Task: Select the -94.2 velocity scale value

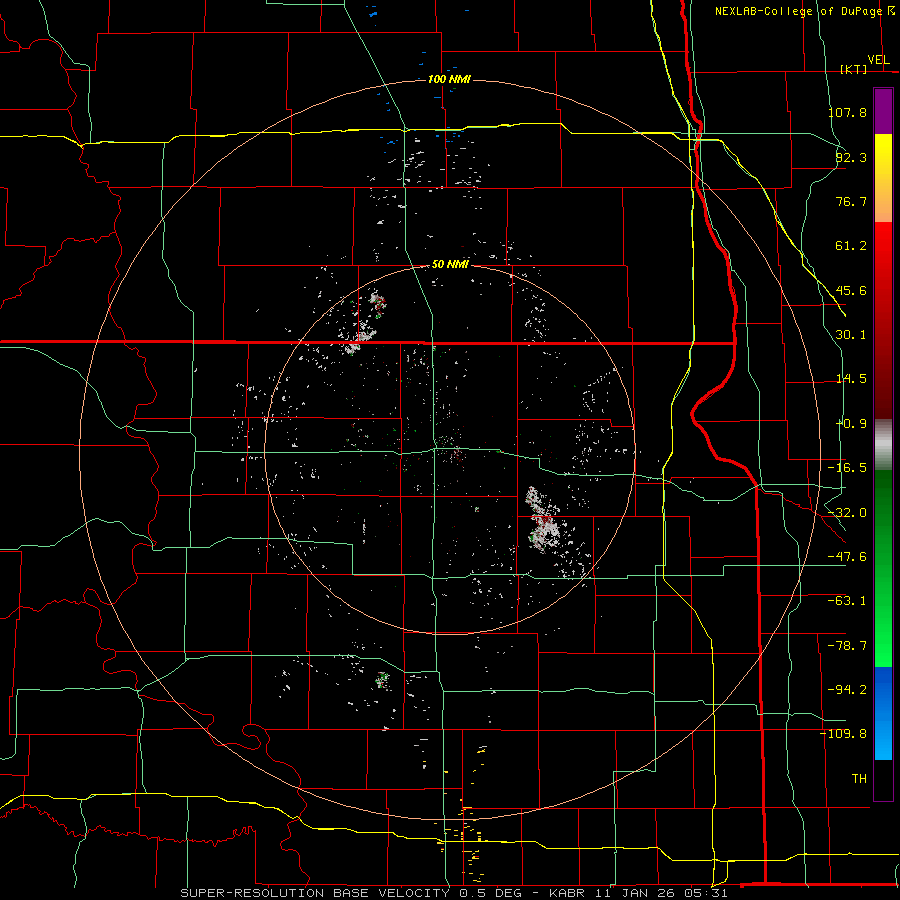Action: tap(847, 690)
